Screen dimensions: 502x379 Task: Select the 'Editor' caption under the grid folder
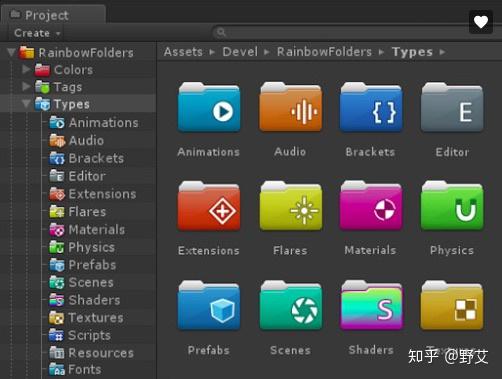(452, 152)
